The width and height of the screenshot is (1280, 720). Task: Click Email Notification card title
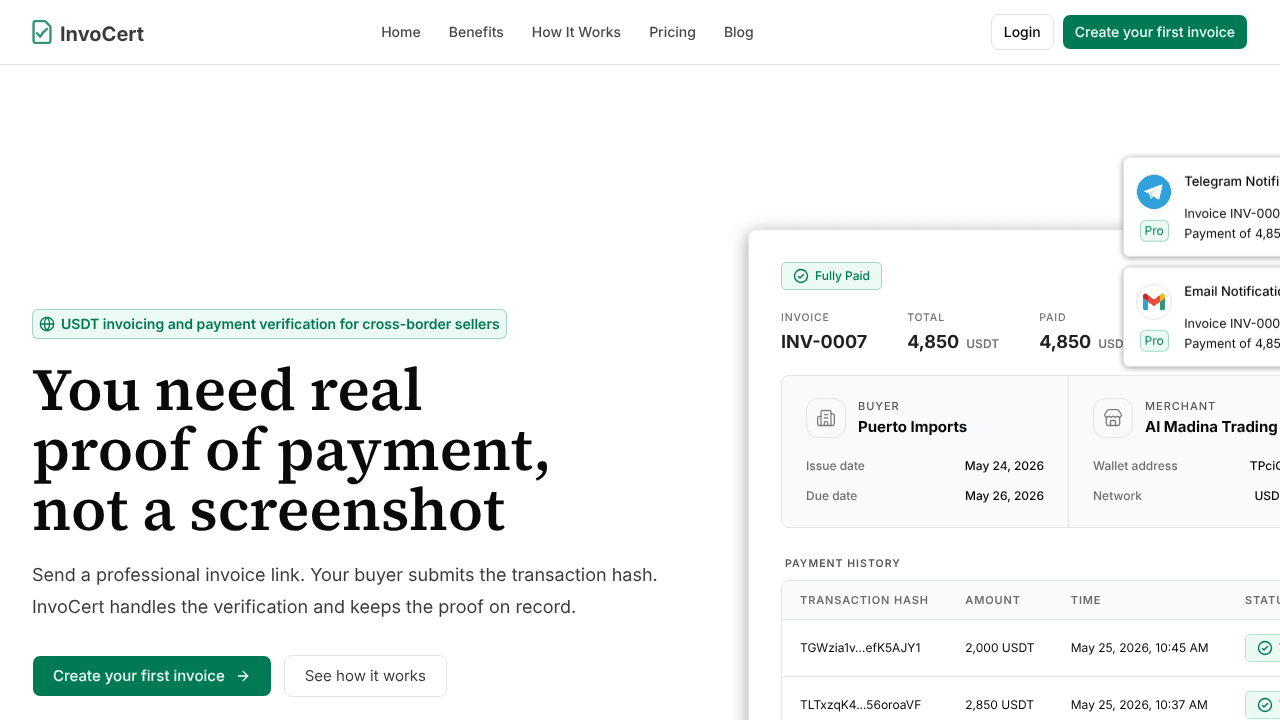point(1231,292)
